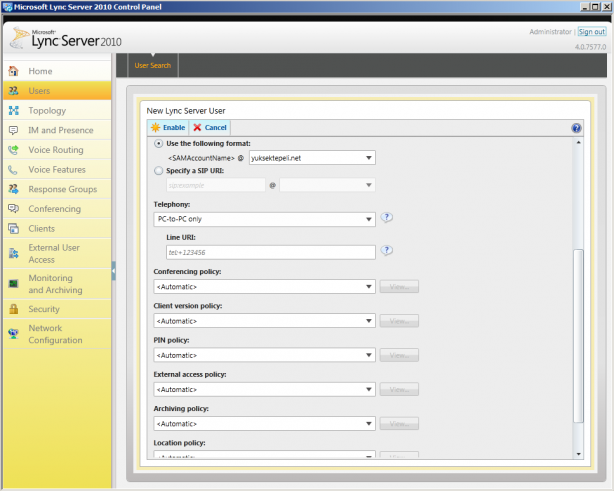Click the Cancel button
This screenshot has width=614, height=491.
pyautogui.click(x=210, y=128)
